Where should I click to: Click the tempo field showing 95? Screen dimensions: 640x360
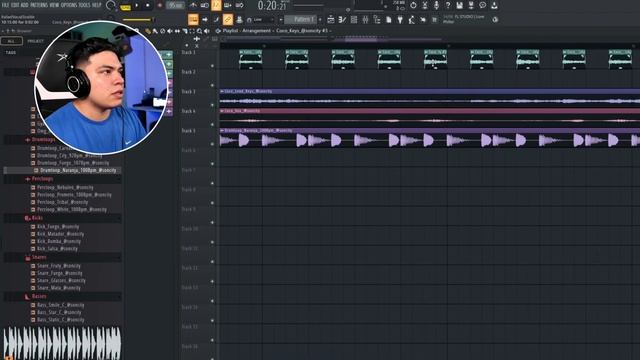coord(176,5)
